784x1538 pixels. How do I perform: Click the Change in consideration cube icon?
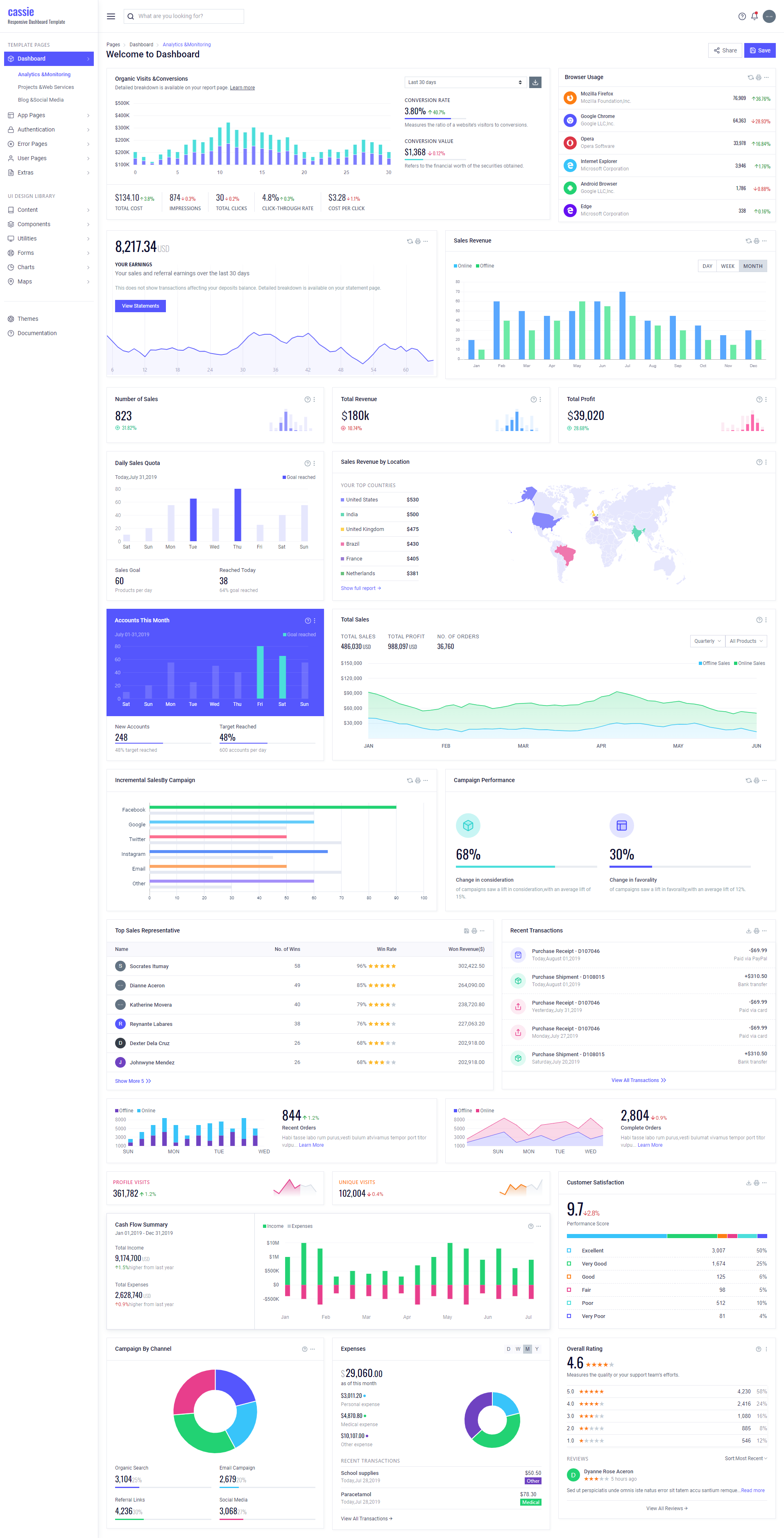pyautogui.click(x=468, y=825)
